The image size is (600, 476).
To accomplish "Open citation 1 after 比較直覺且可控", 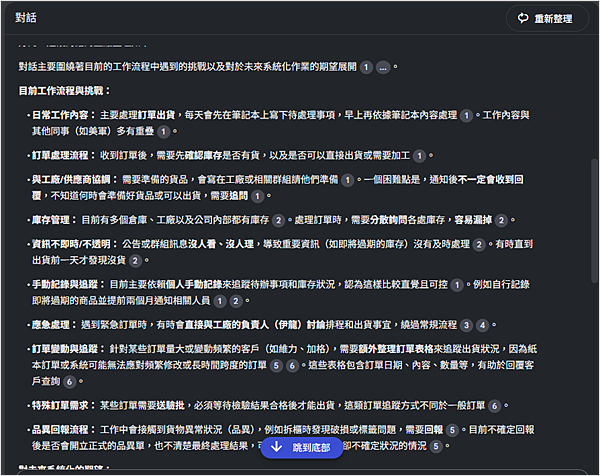I will [x=457, y=285].
